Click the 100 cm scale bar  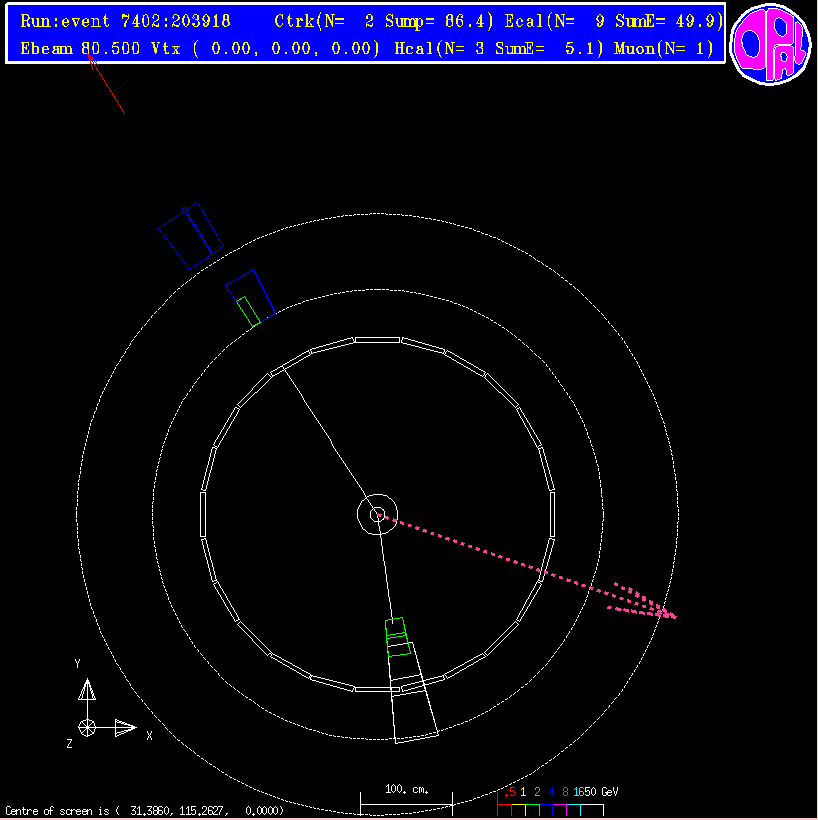coord(406,798)
